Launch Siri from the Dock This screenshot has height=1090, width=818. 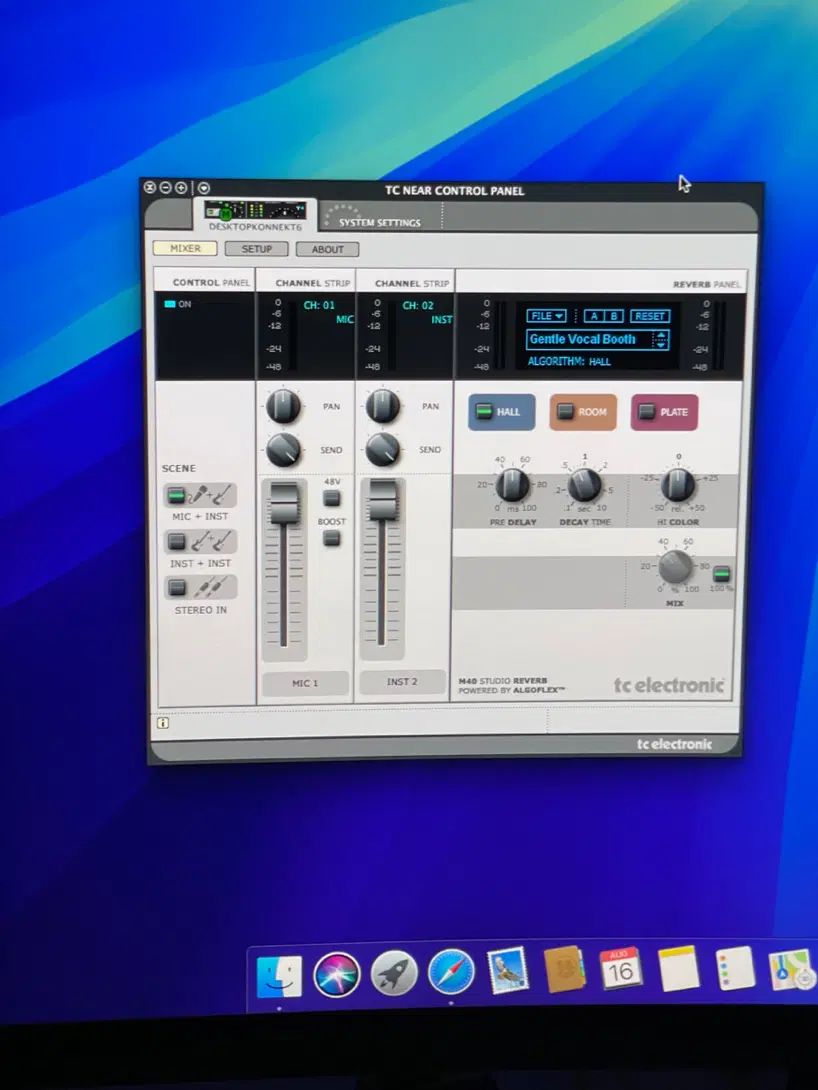click(337, 975)
